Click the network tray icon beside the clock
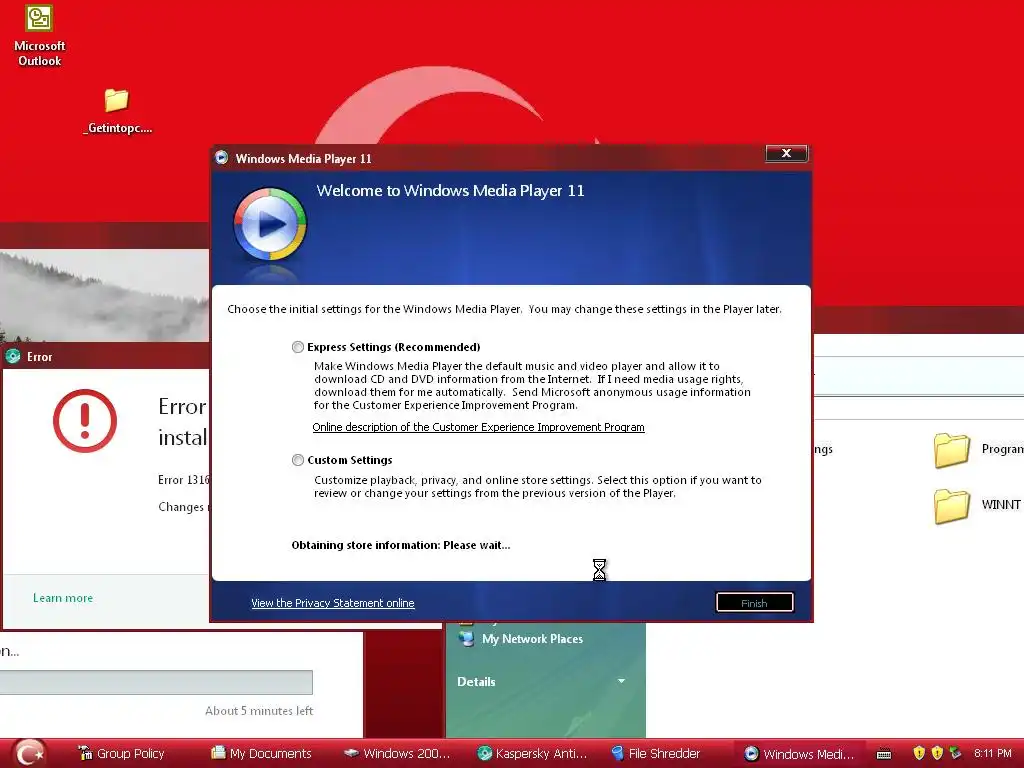The width and height of the screenshot is (1024, 768). 955,753
